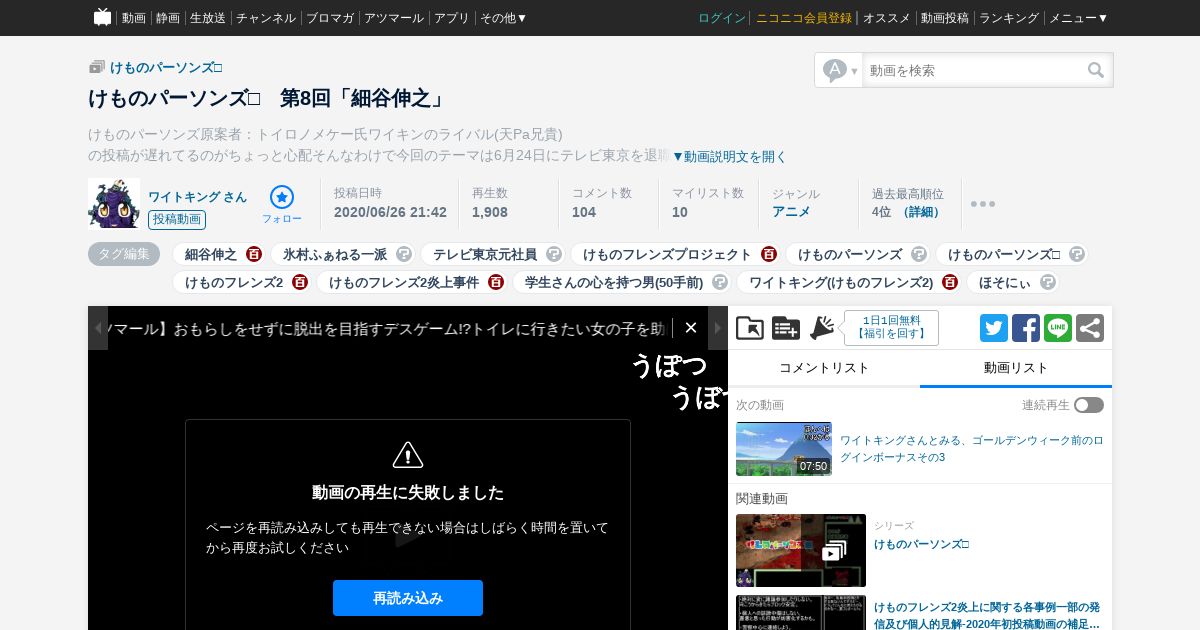The image size is (1200, 630).
Task: Open the three-dots more options menu
Action: 983,204
